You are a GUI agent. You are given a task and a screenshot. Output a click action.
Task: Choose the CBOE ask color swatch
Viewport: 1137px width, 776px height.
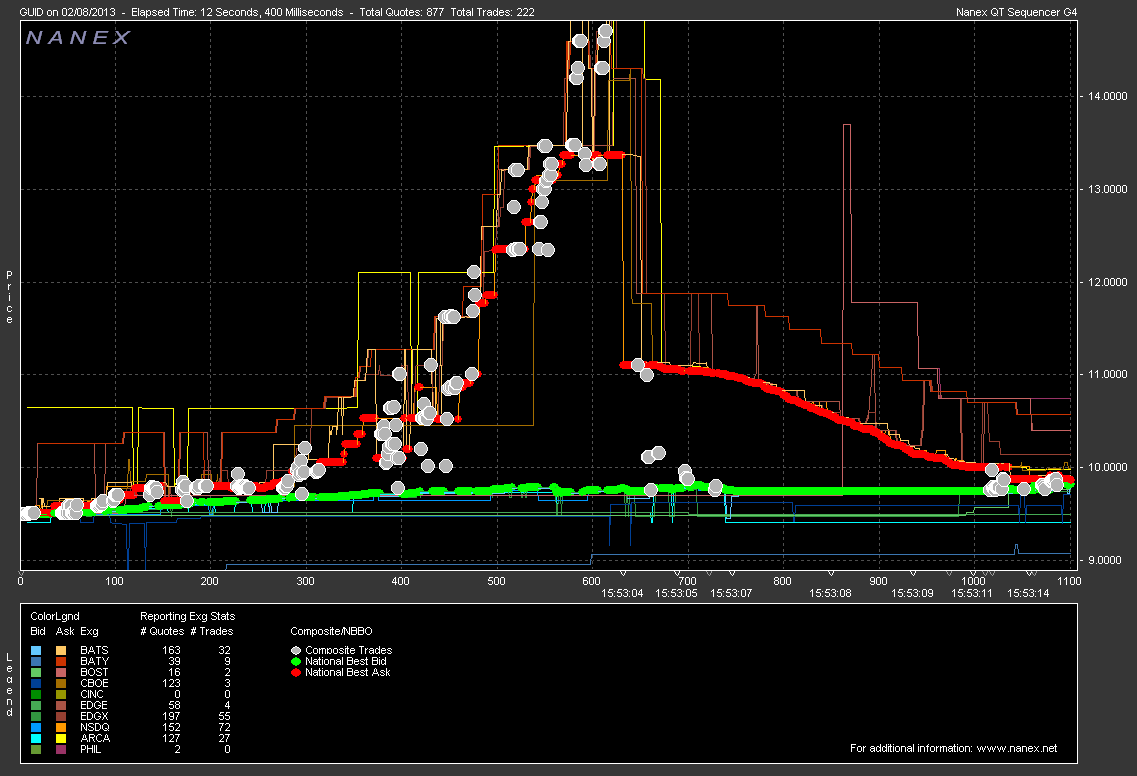(61, 683)
